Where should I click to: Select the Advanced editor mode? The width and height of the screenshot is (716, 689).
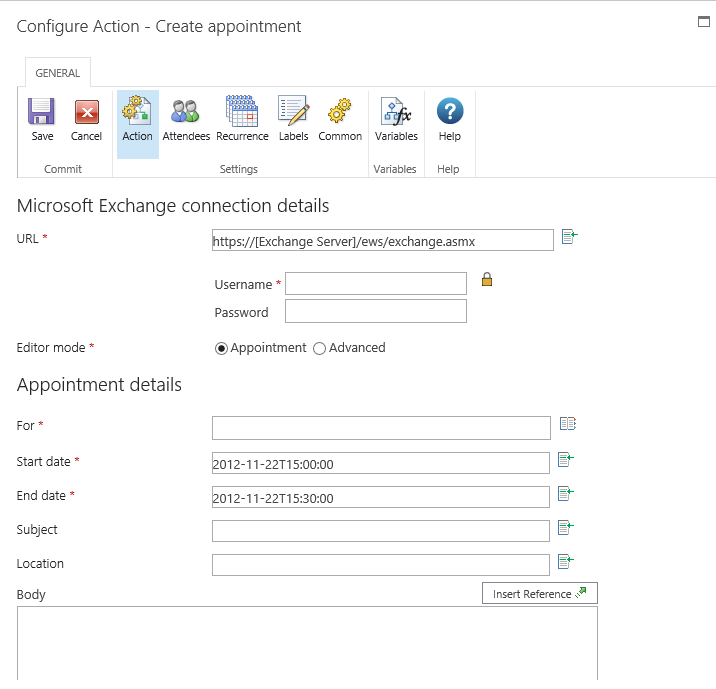[x=320, y=348]
